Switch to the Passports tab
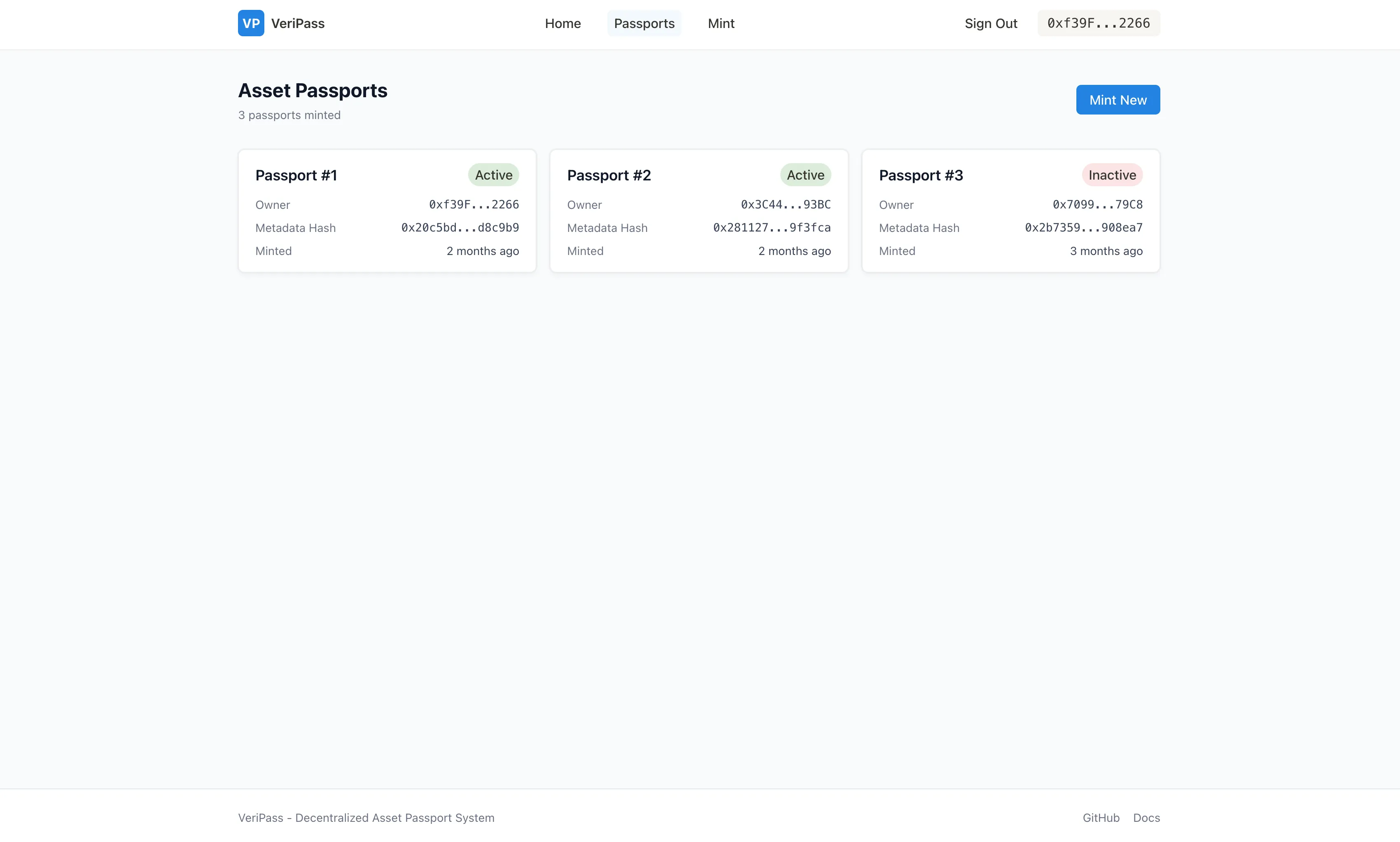This screenshot has width=1400, height=842. point(644,23)
